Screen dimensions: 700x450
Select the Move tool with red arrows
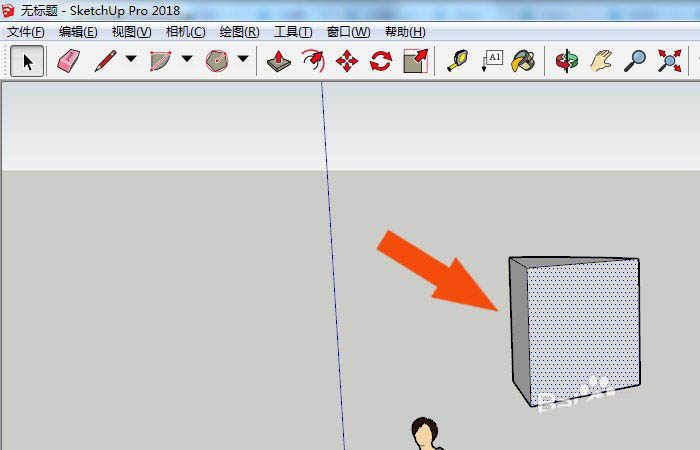tap(347, 61)
